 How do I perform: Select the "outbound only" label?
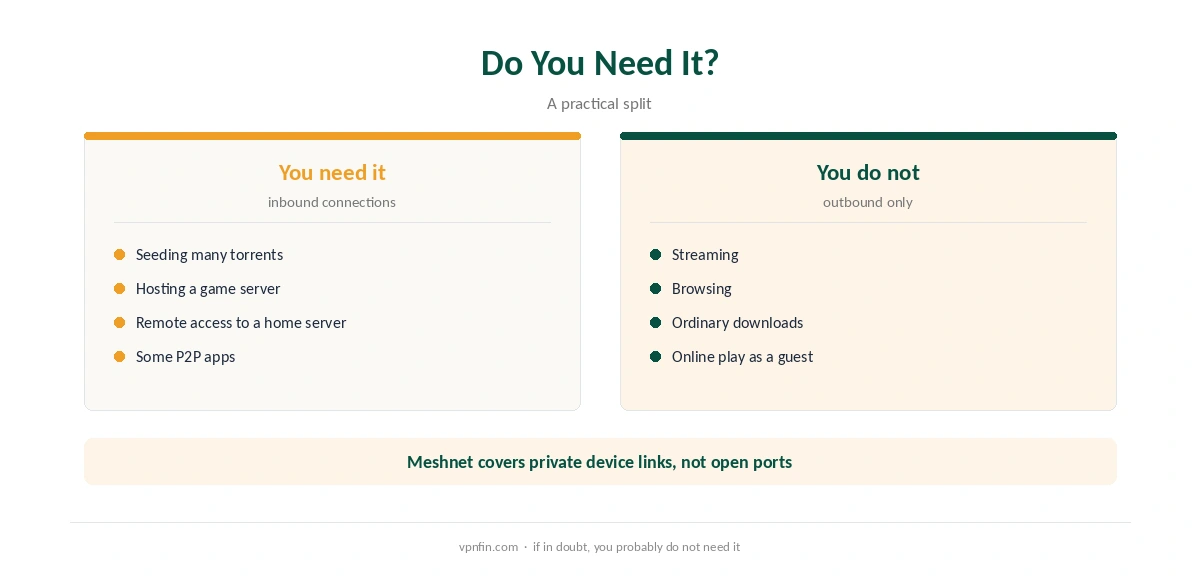(x=868, y=202)
